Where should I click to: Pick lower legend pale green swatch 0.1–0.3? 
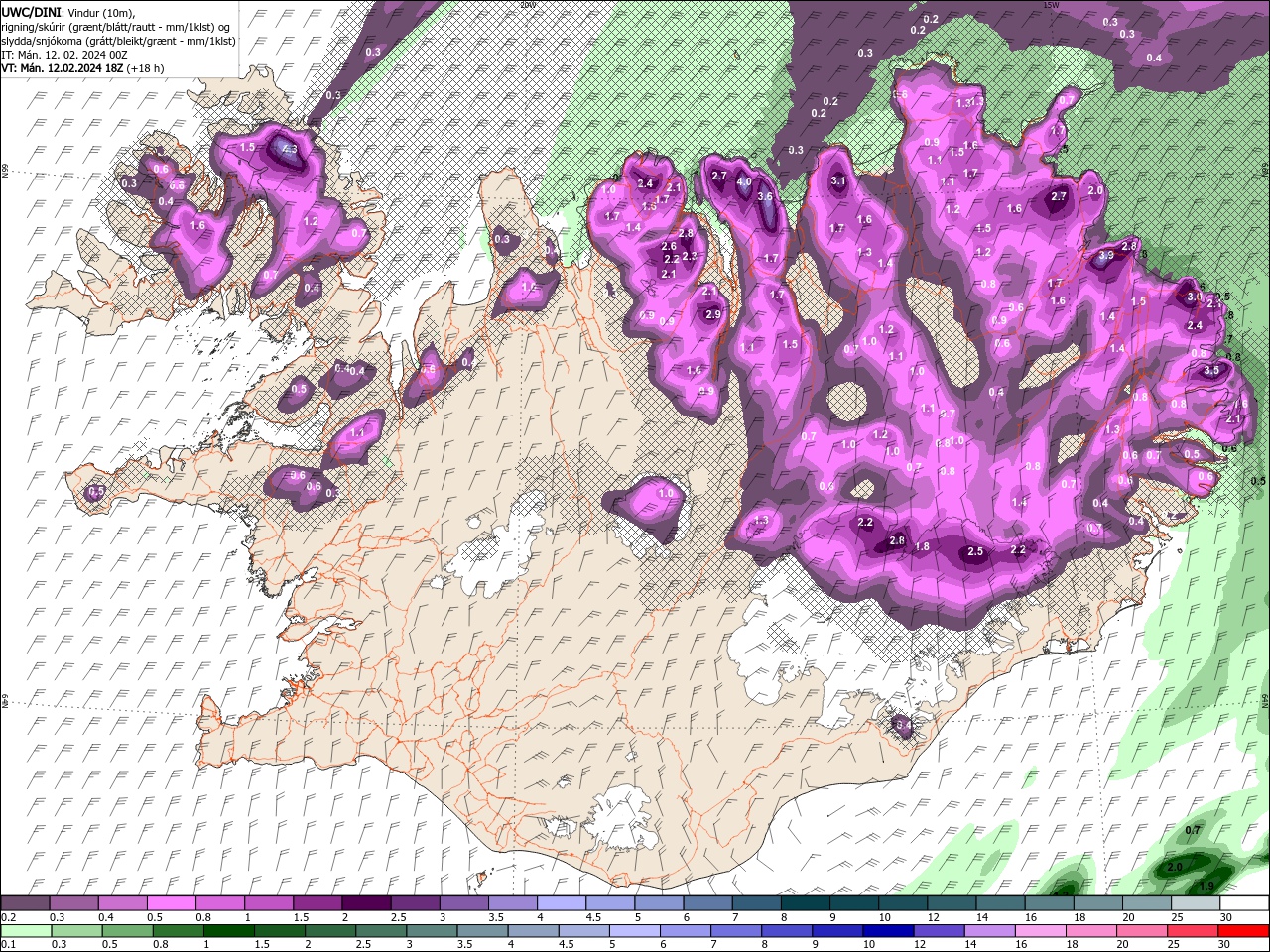[x=26, y=931]
